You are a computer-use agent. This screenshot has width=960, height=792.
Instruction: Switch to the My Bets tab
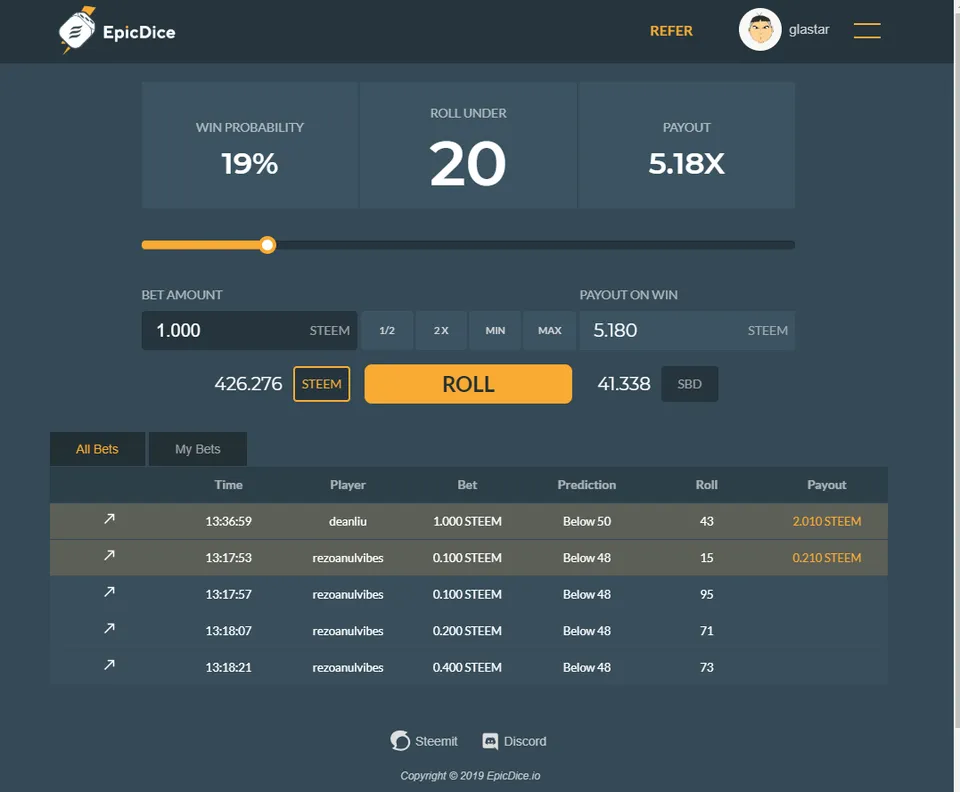tap(198, 449)
